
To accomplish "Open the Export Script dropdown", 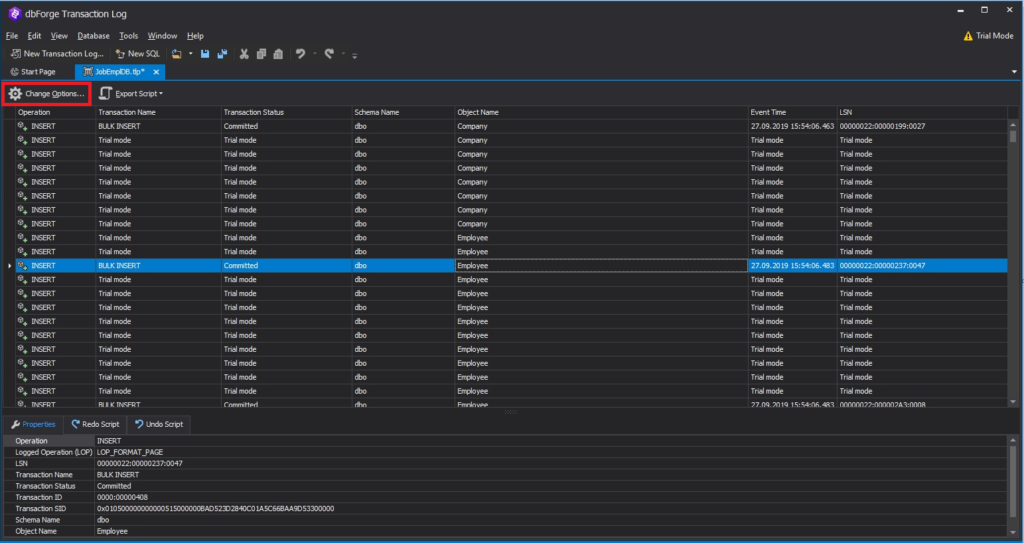I will [x=131, y=94].
